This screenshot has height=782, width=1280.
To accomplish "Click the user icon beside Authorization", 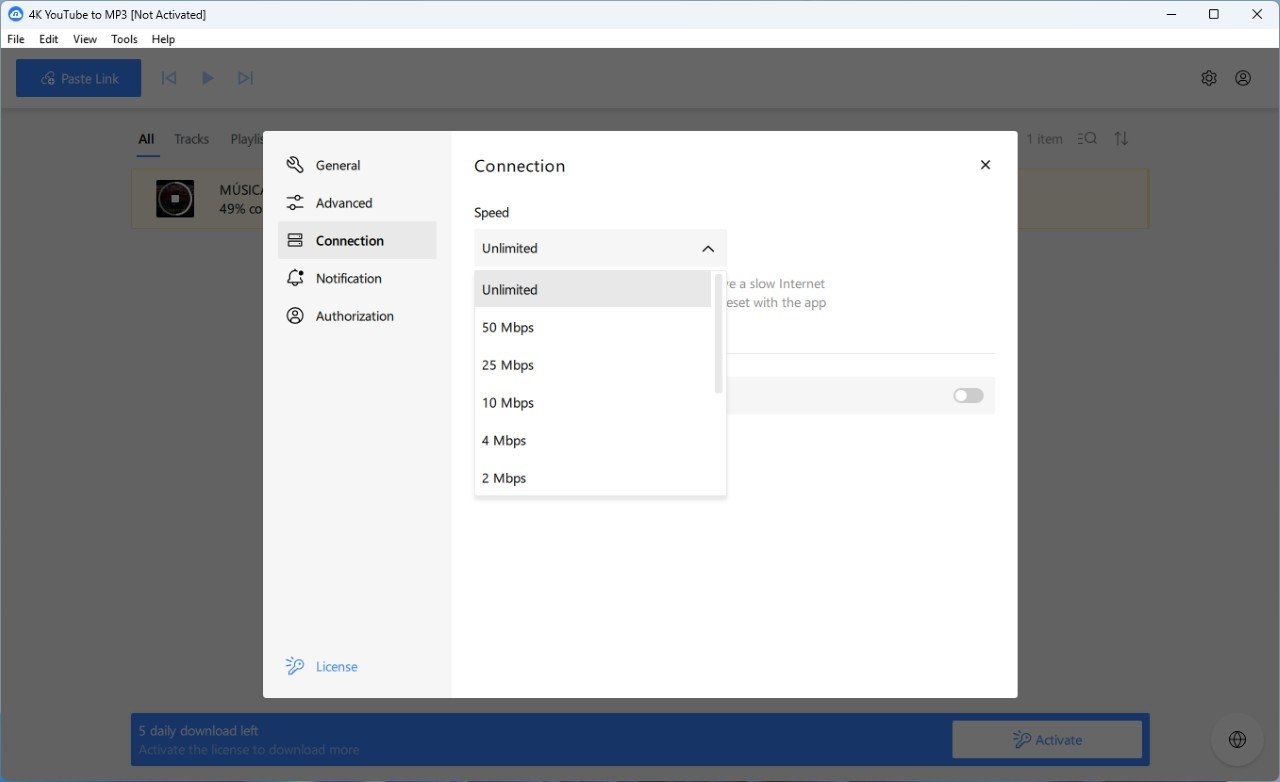I will pyautogui.click(x=295, y=316).
